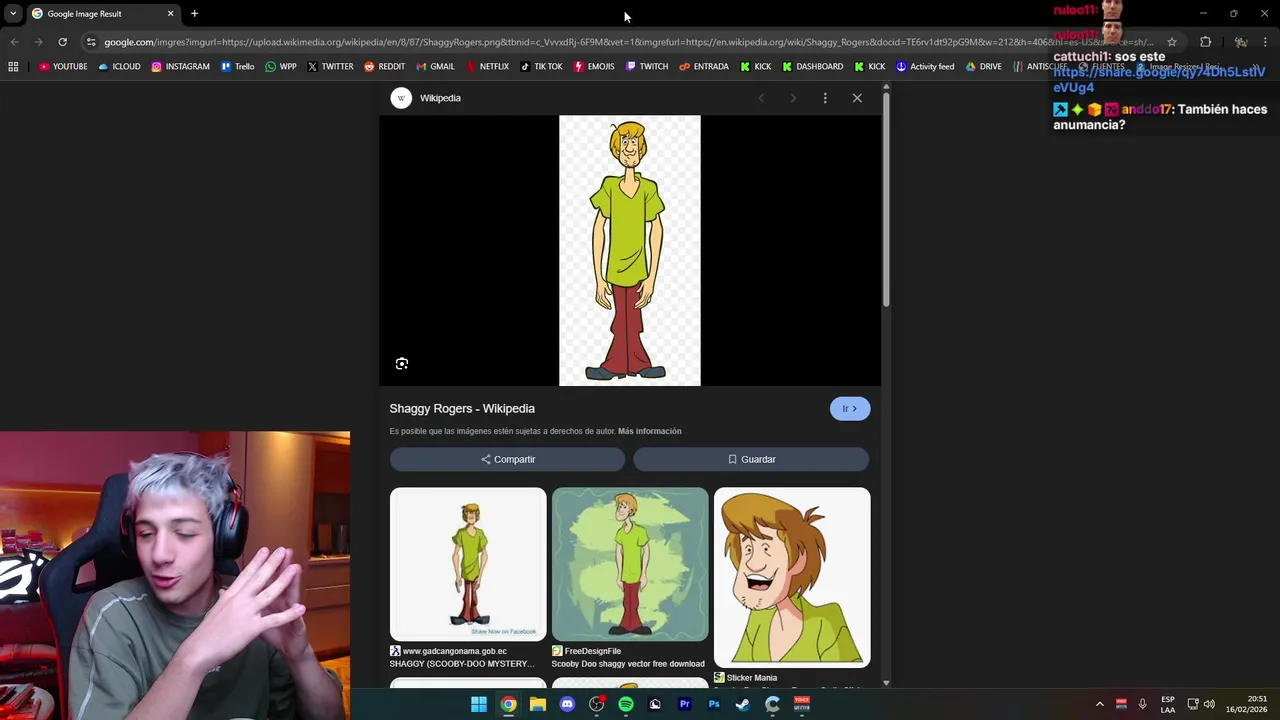Show next image result arrow

(793, 98)
